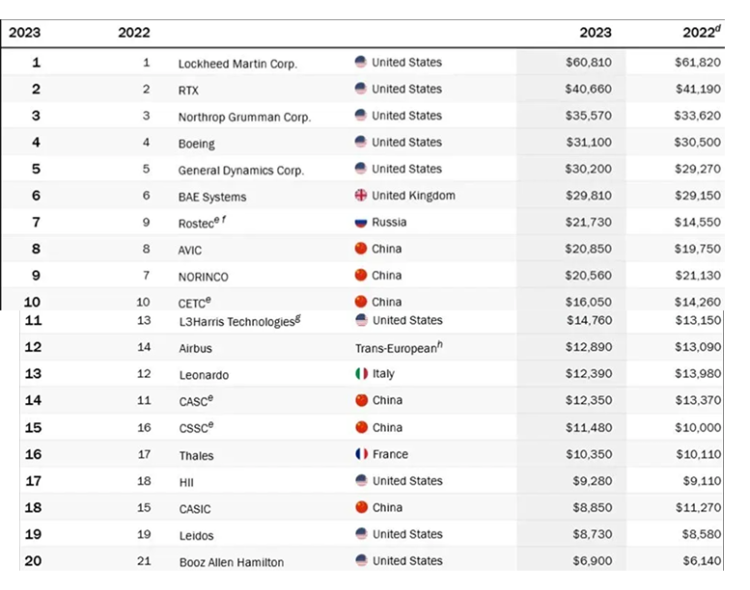Click the US flag in Boeing row
The height and width of the screenshot is (590, 750).
[x=361, y=142]
